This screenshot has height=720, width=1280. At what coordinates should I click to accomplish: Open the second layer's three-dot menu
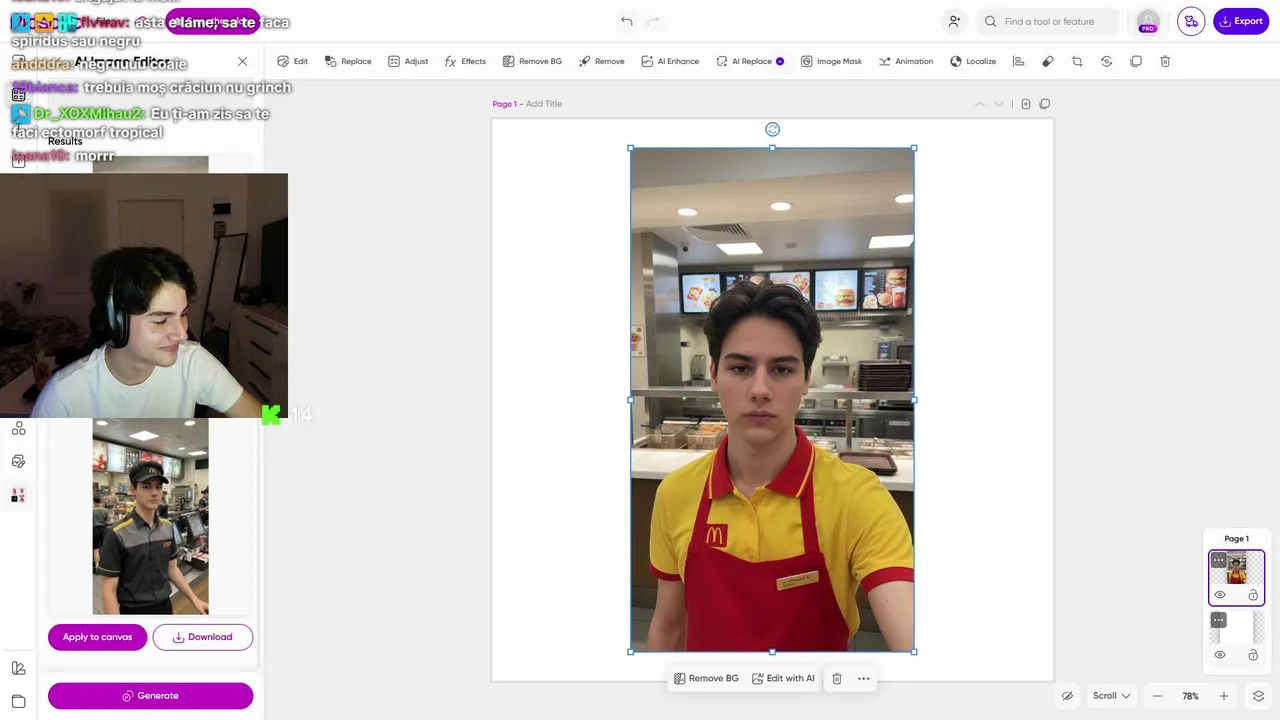tap(1218, 620)
